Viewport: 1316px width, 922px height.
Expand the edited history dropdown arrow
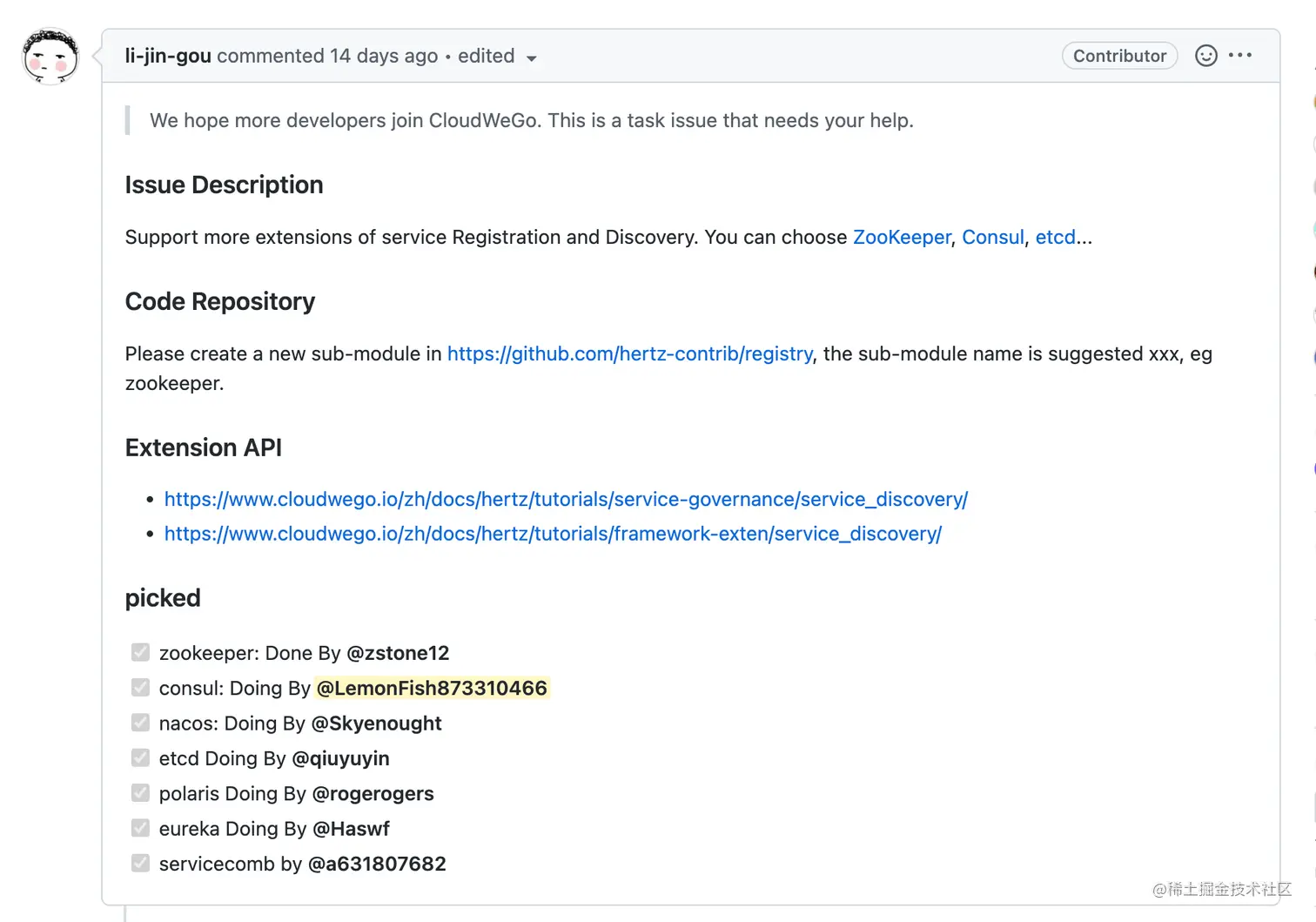tap(531, 58)
